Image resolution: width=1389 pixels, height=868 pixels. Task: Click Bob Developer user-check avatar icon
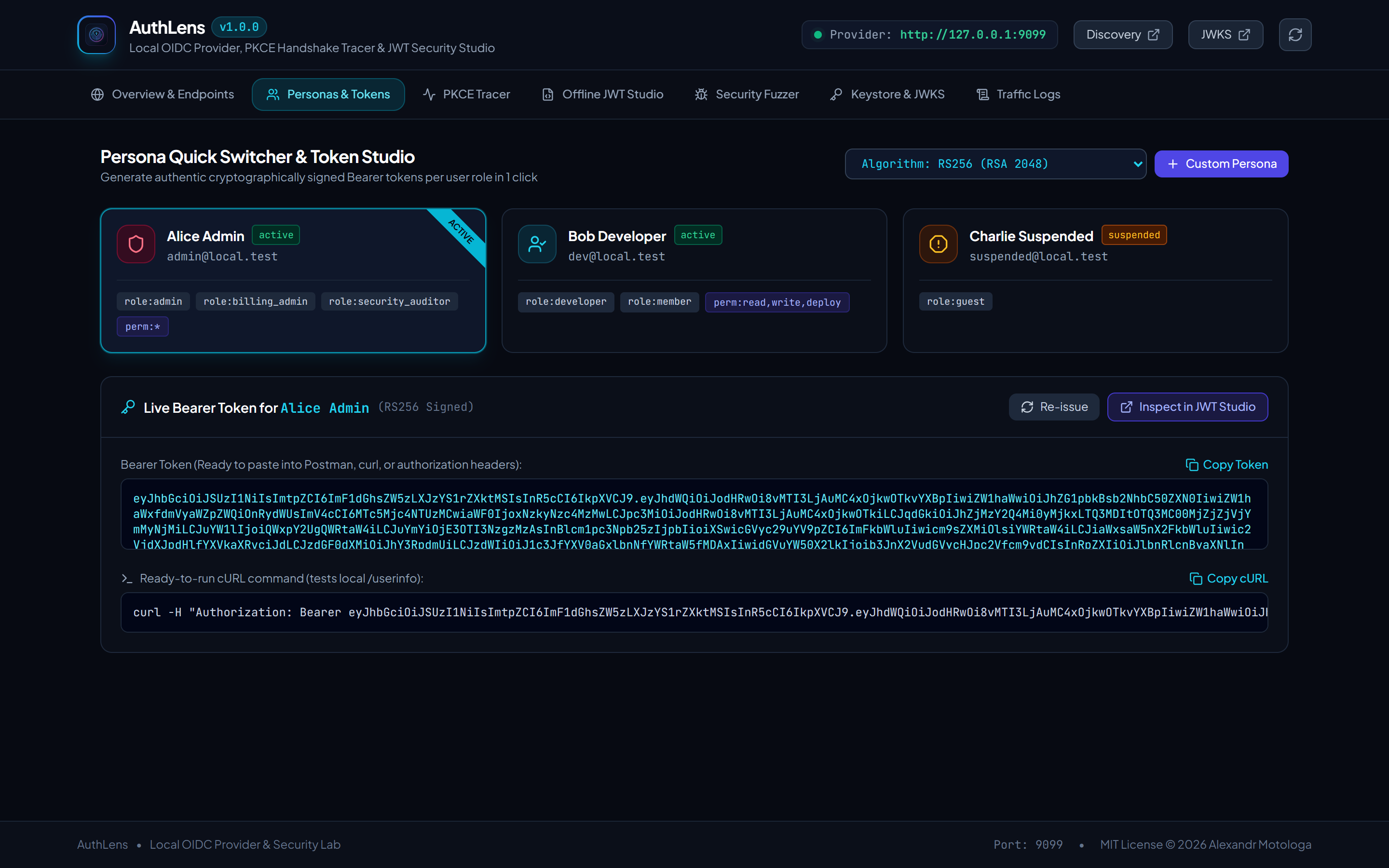pos(537,244)
